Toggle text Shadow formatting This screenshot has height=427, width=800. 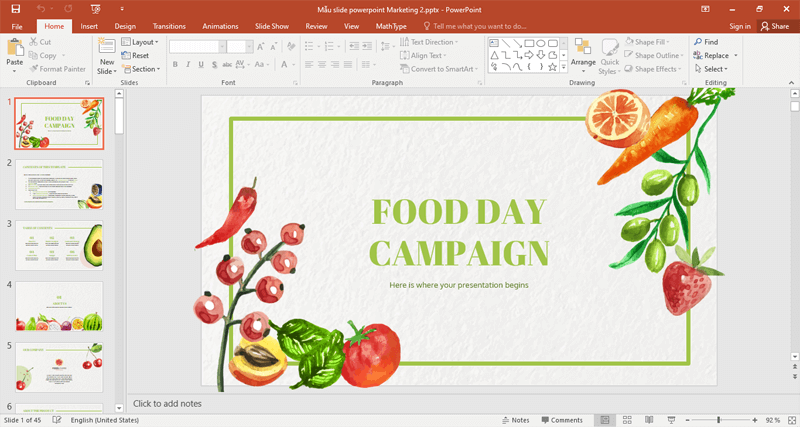214,64
